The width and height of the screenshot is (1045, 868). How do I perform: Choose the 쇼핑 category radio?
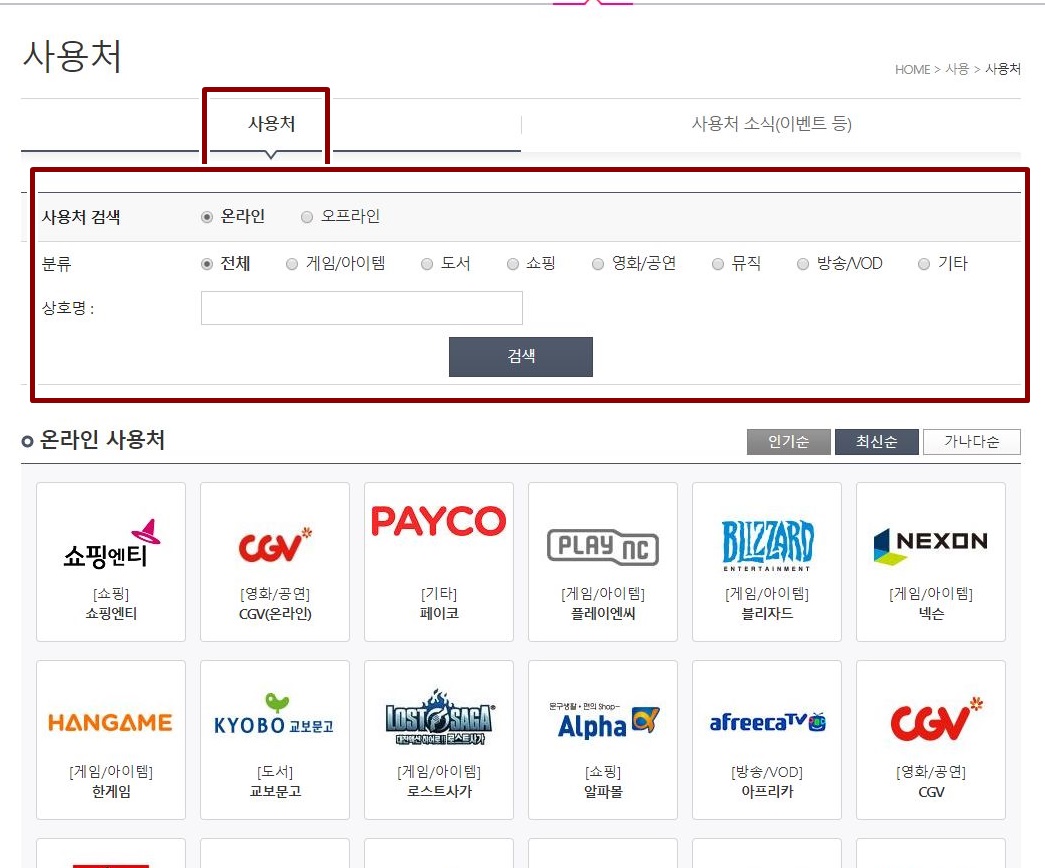coord(513,264)
